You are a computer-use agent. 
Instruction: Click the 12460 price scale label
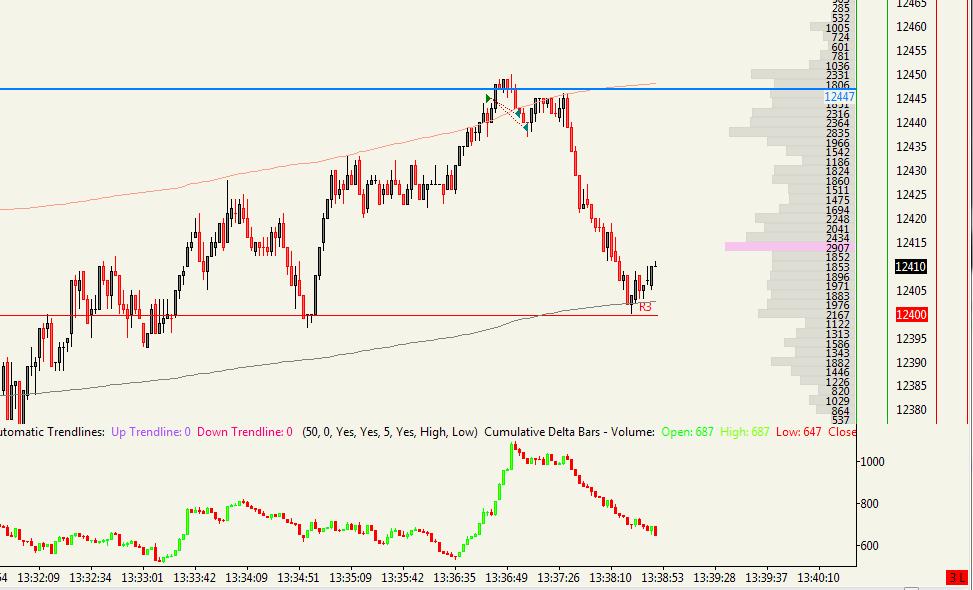coord(911,27)
